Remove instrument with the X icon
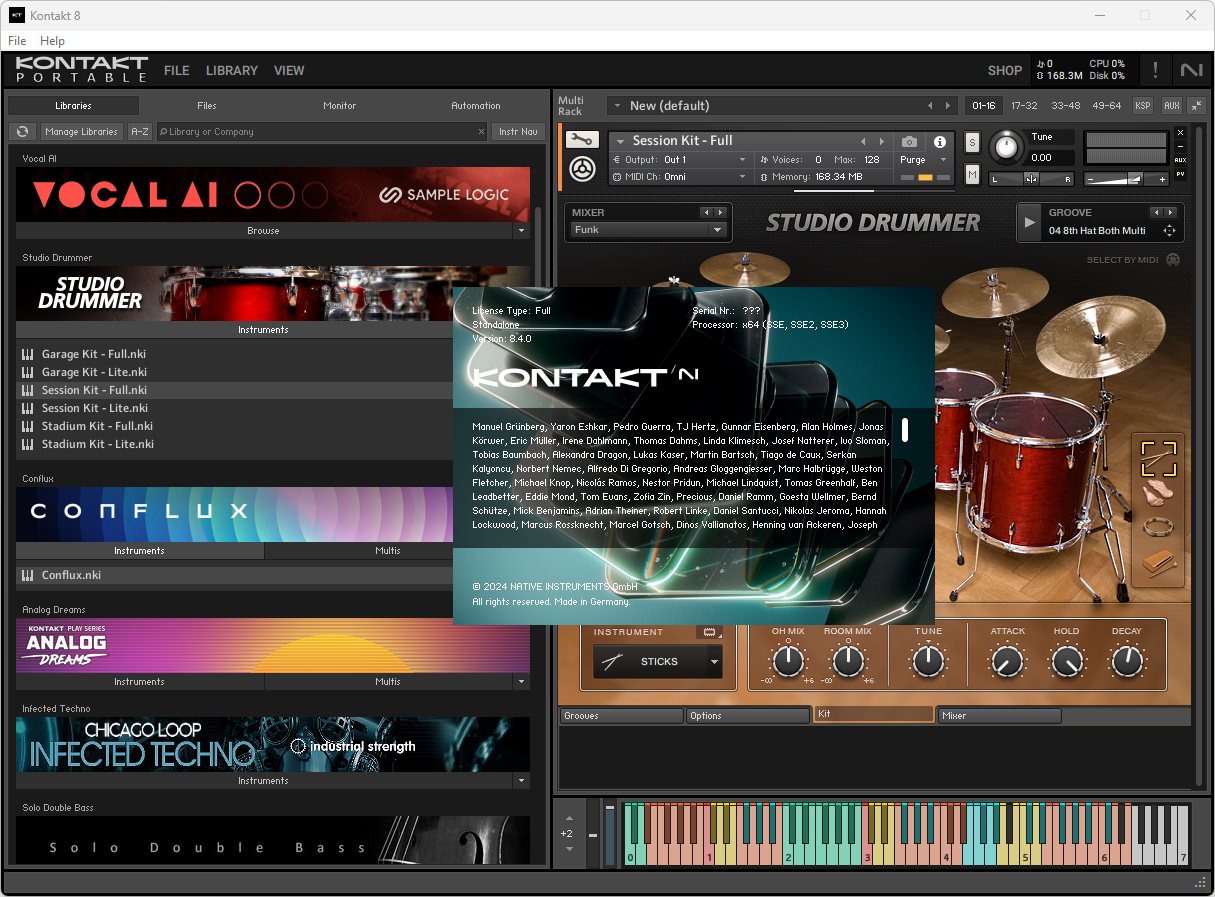1215x897 pixels. (1180, 132)
